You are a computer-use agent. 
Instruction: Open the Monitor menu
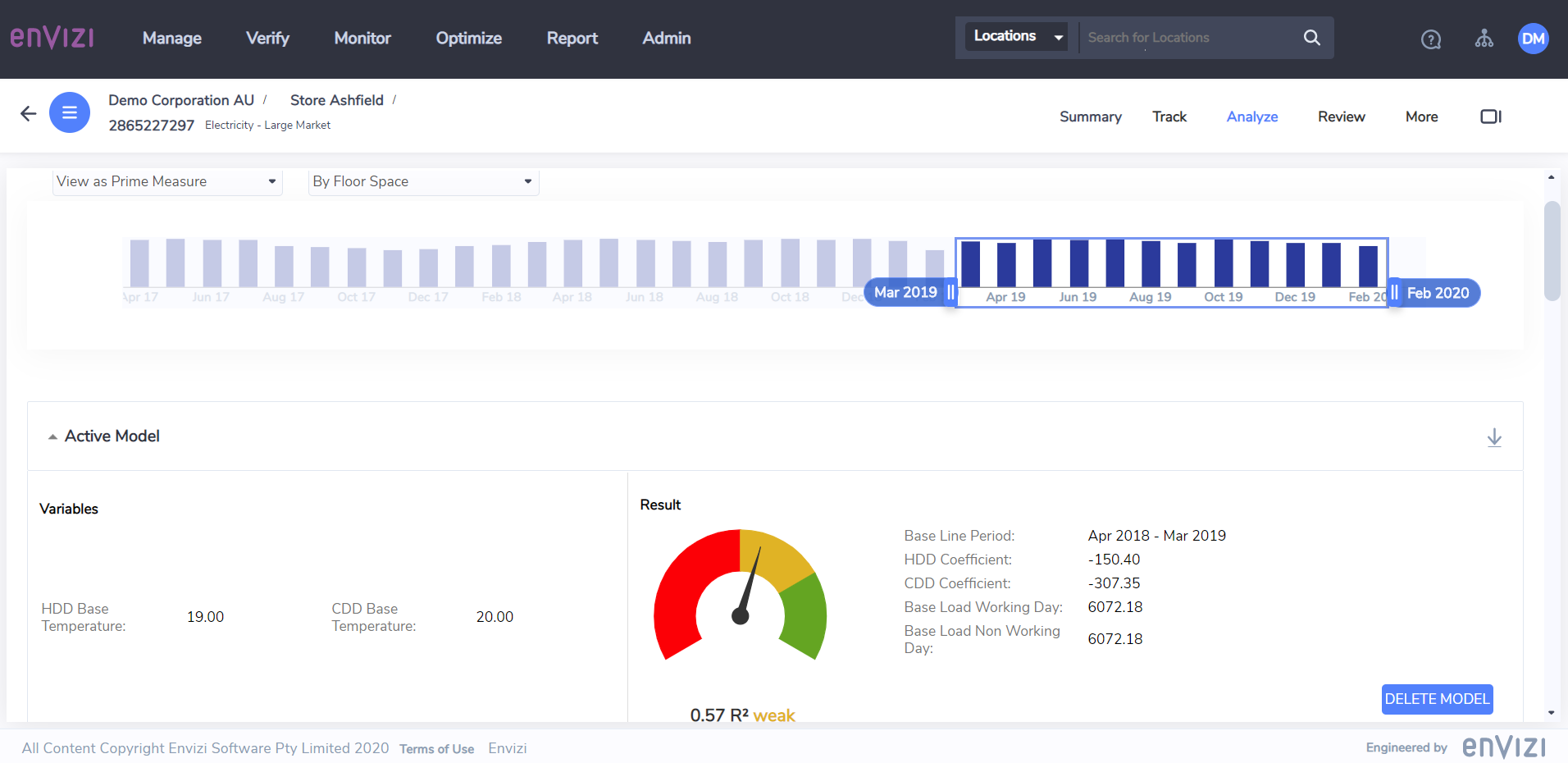click(x=362, y=38)
